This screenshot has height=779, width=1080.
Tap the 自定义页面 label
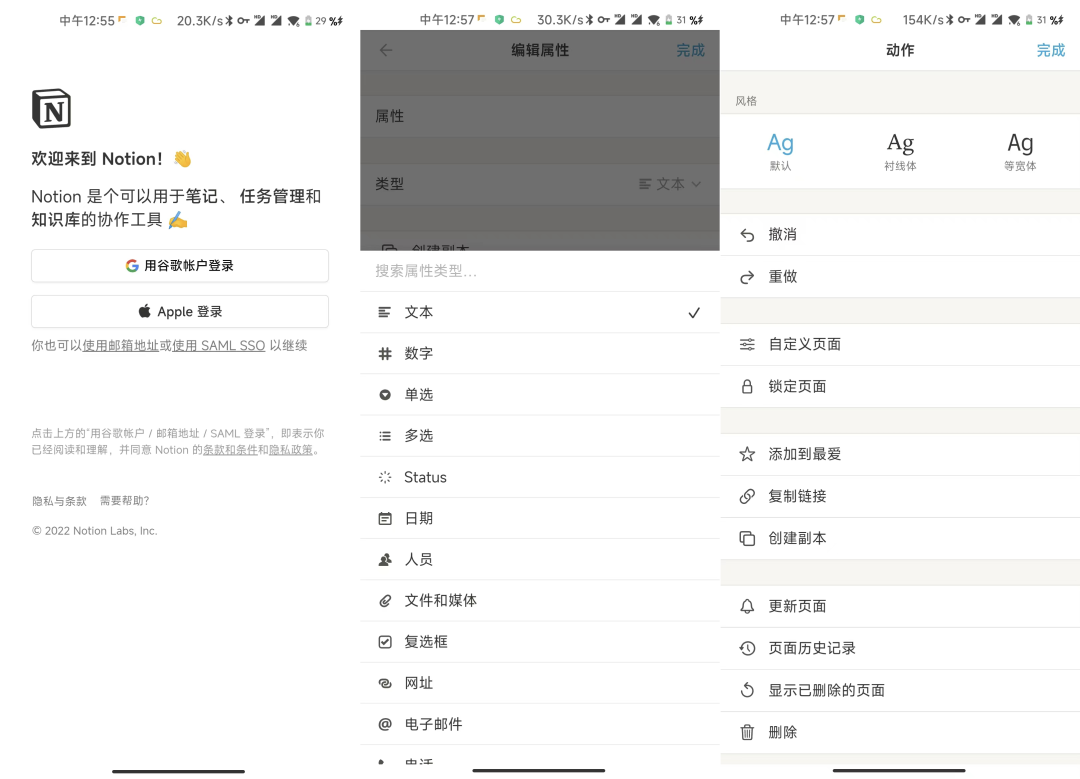point(804,344)
